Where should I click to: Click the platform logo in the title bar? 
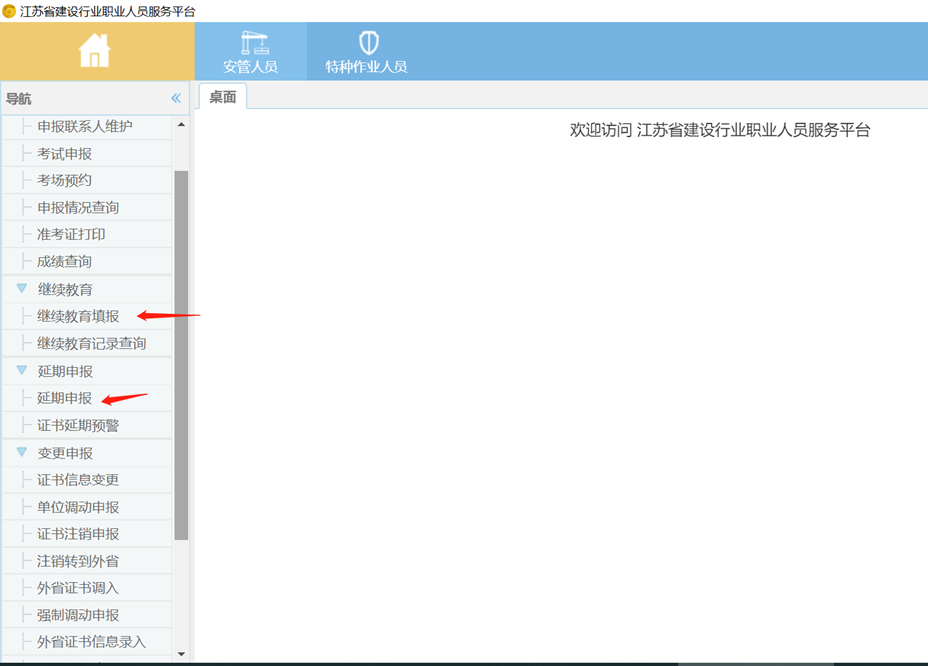[9, 11]
